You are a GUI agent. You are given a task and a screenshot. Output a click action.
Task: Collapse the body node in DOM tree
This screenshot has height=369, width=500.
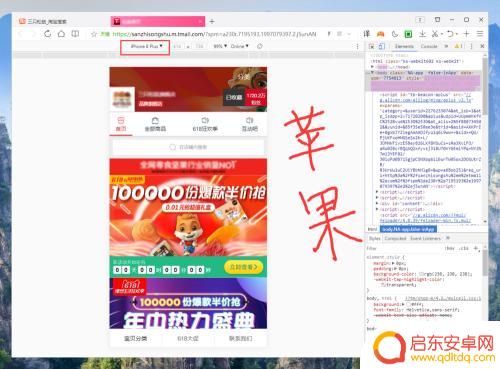(x=372, y=72)
